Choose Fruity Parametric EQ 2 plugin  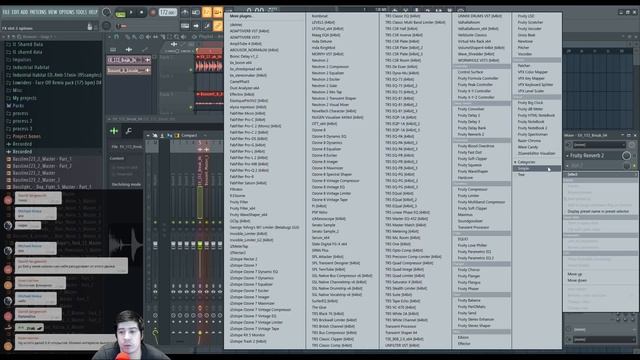click(475, 258)
